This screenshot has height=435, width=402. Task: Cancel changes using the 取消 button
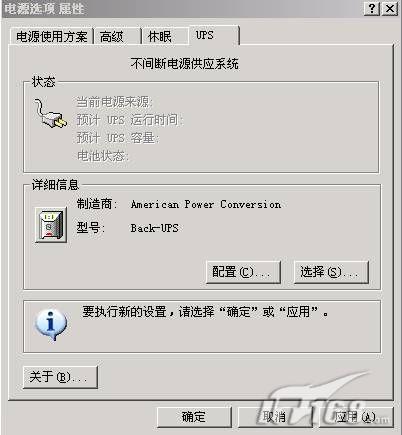click(275, 417)
